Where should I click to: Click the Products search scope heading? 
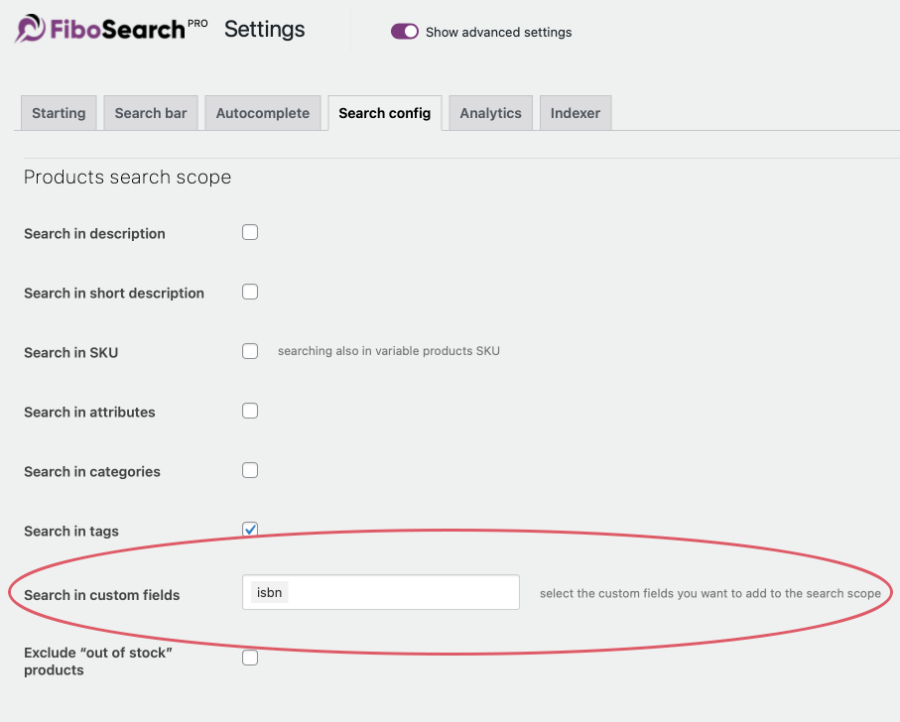coord(126,177)
